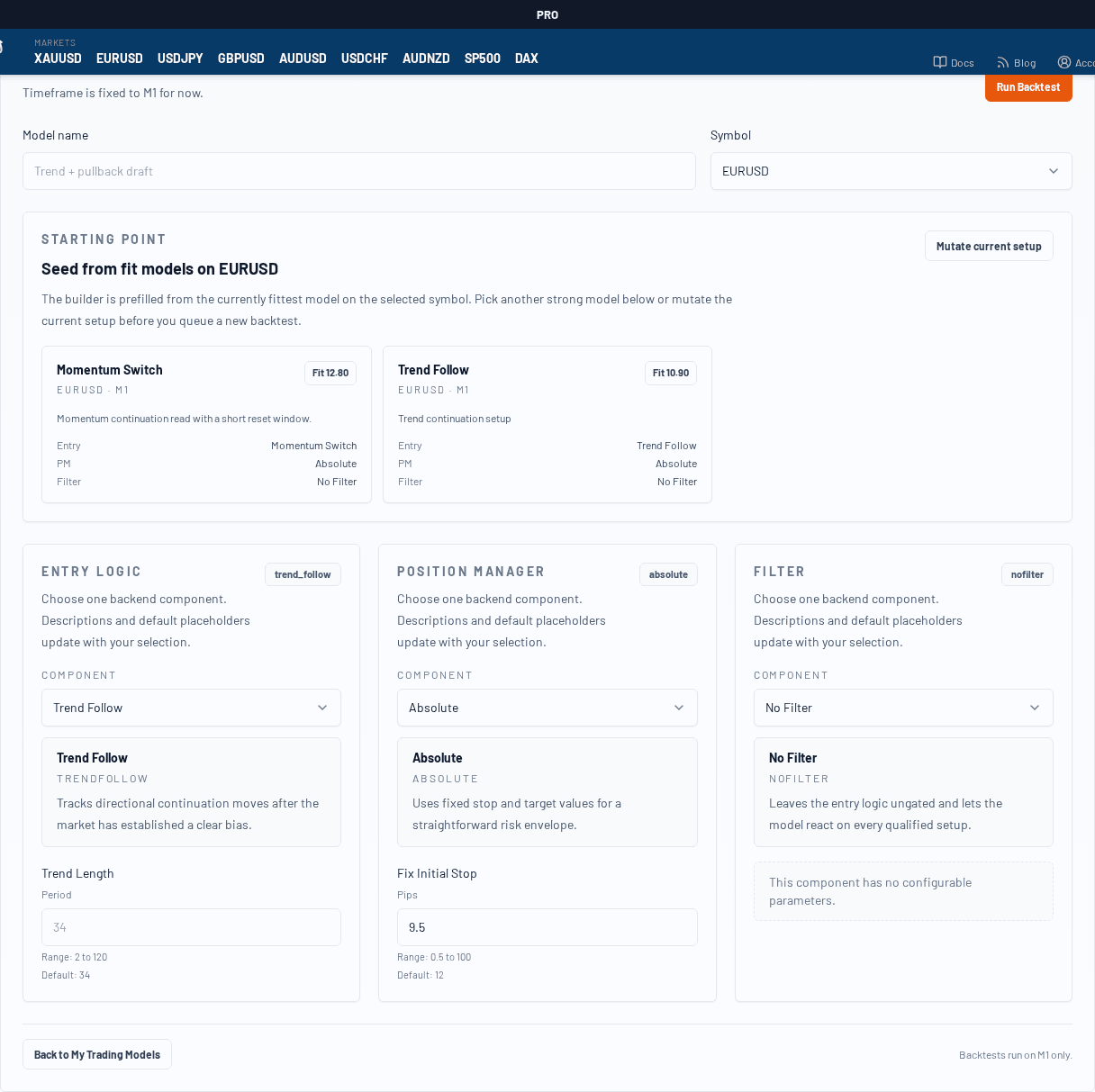Switch to USDJPY market in top navigation
This screenshot has width=1095, height=1092.
click(180, 59)
